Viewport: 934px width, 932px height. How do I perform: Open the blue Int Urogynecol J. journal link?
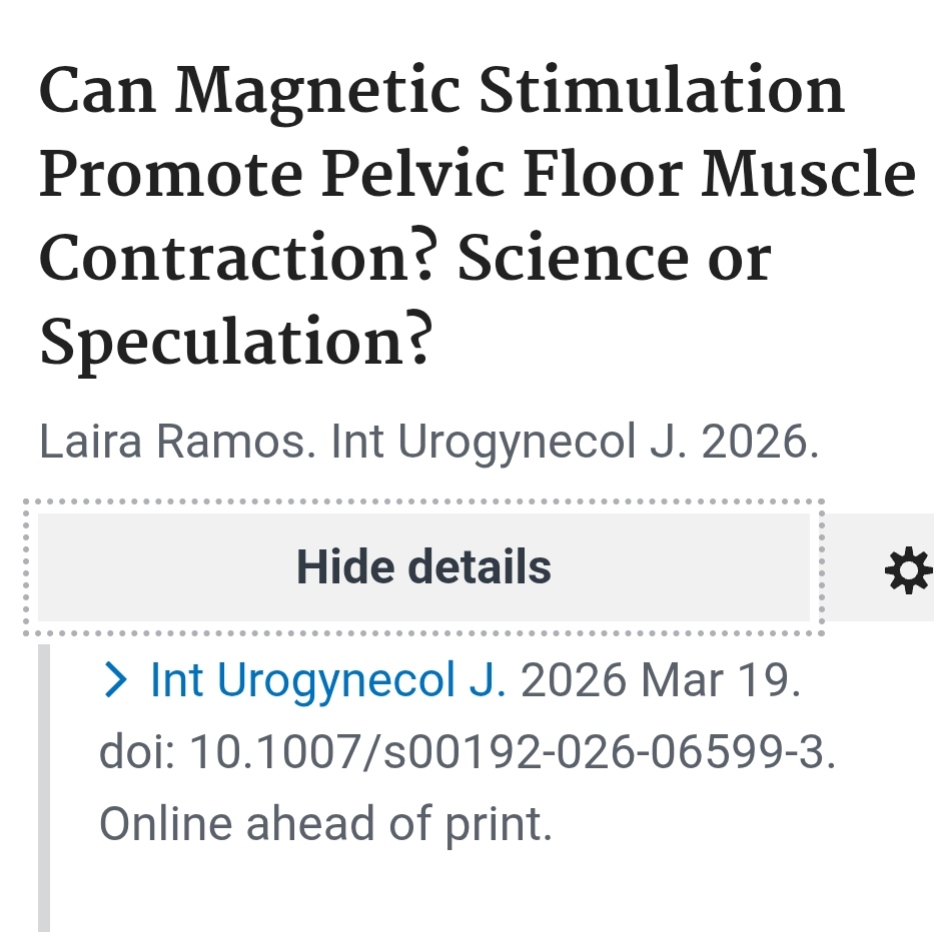pos(329,681)
